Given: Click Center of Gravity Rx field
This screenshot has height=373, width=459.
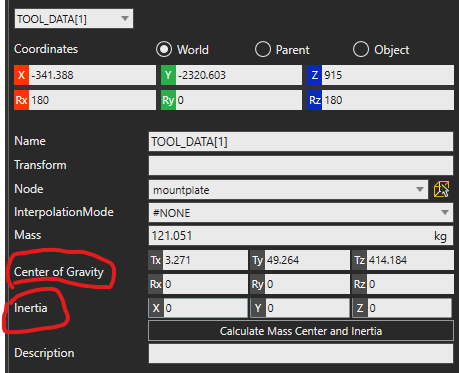Looking at the screenshot, I should click(x=205, y=284).
